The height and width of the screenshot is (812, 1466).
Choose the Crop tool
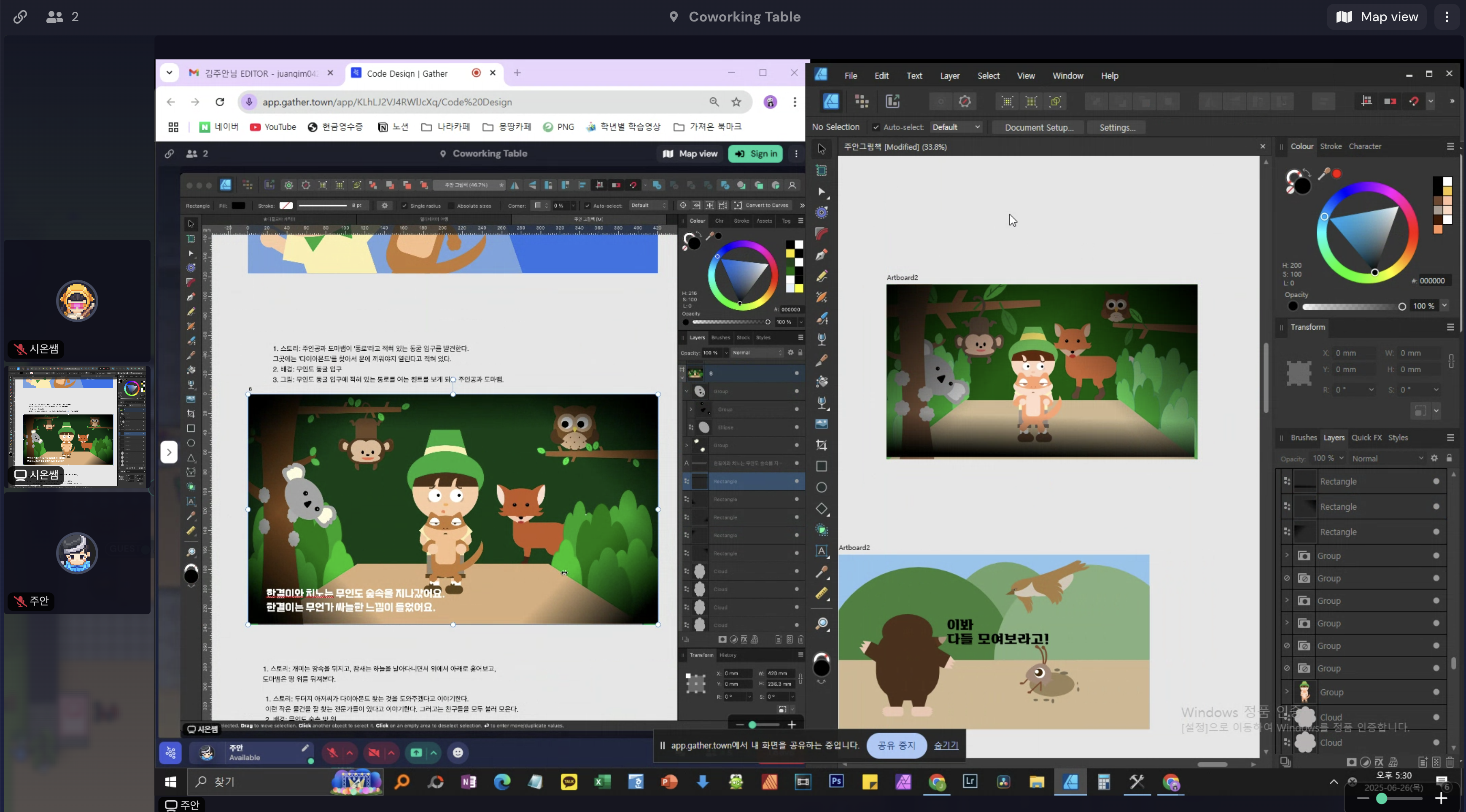pyautogui.click(x=821, y=445)
